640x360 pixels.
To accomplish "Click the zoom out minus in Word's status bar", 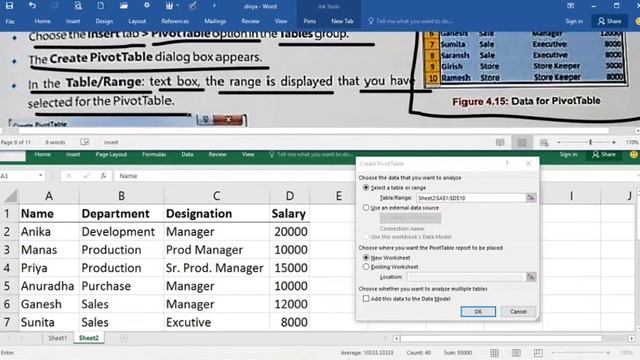I will (559, 142).
